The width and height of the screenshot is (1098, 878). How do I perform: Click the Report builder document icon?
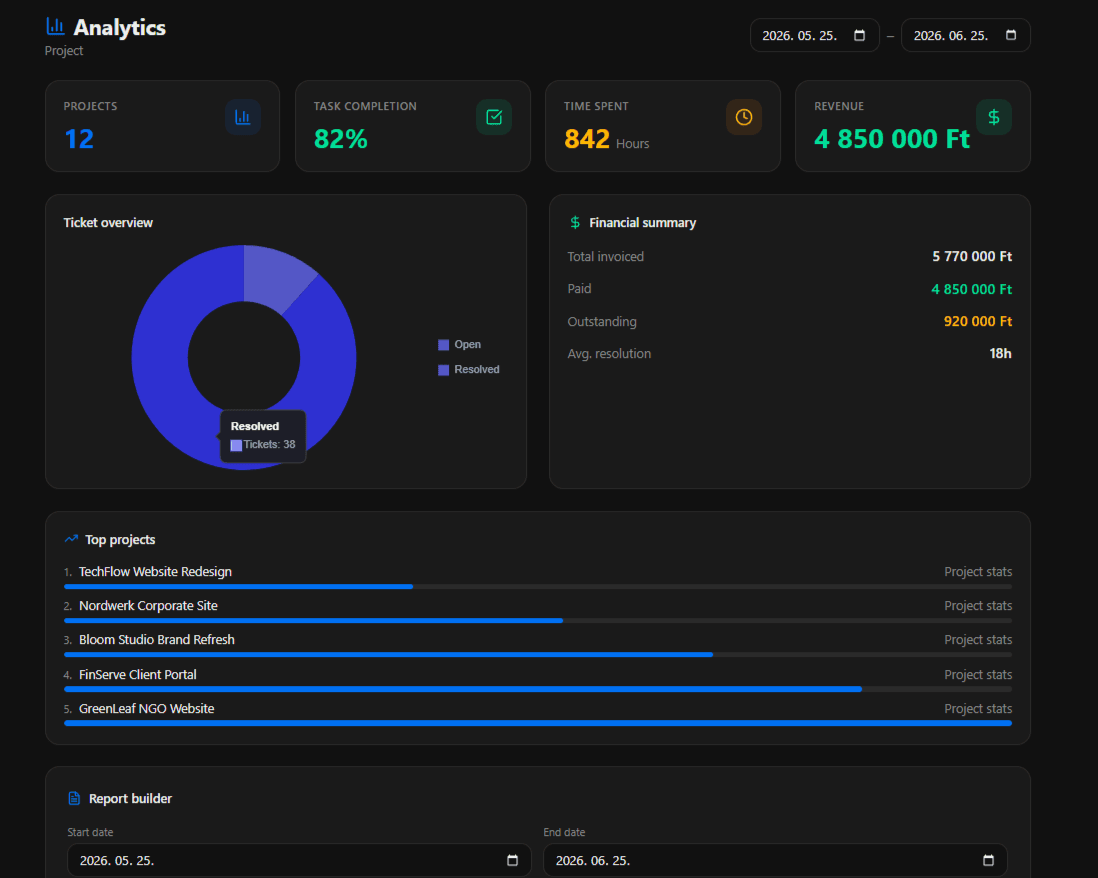click(x=74, y=798)
